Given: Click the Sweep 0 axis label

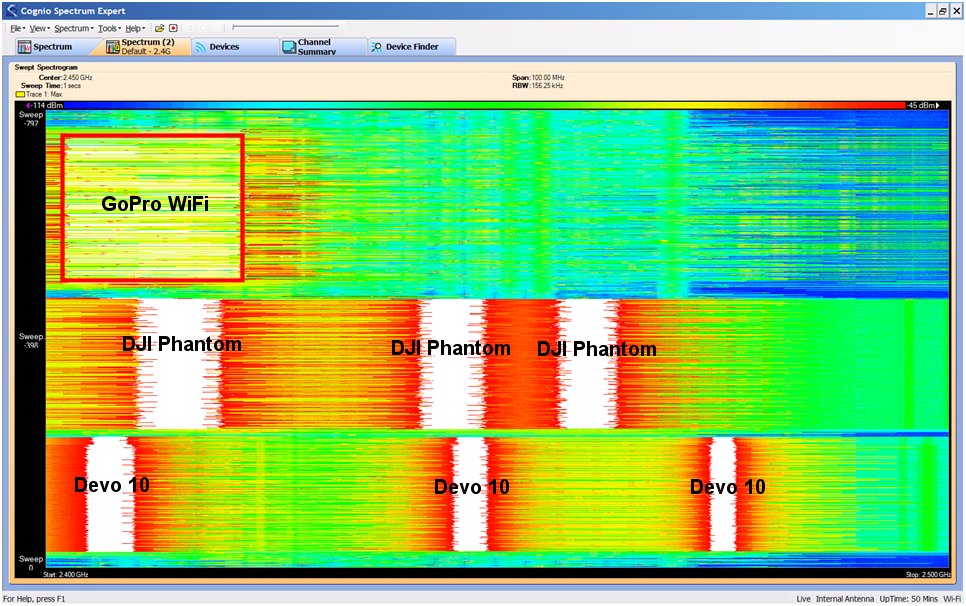Looking at the screenshot, I should [x=31, y=562].
